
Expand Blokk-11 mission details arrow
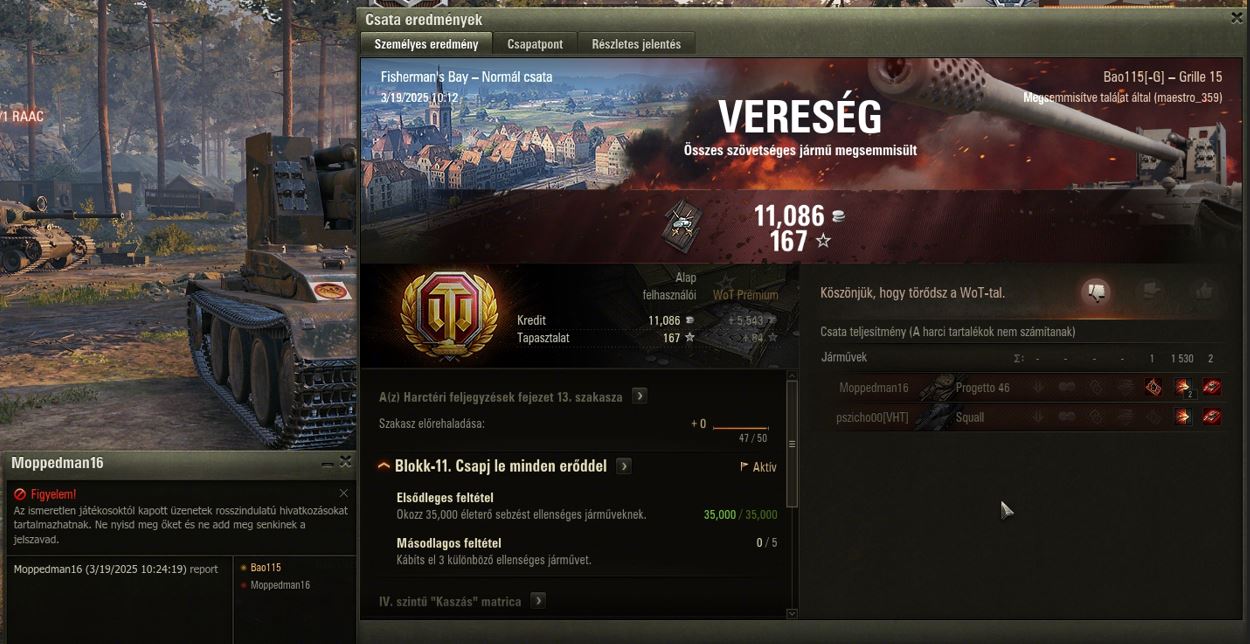tap(624, 466)
